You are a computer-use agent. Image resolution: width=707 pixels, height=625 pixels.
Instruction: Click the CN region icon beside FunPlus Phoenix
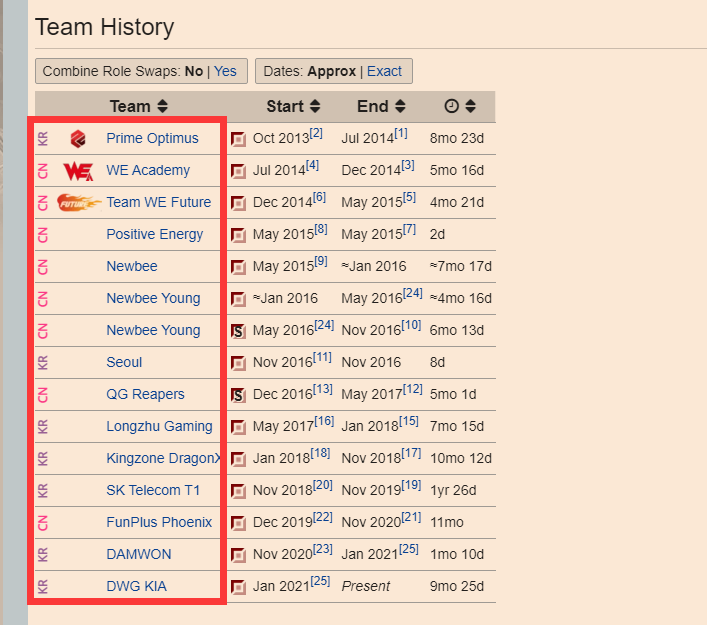pyautogui.click(x=42, y=523)
